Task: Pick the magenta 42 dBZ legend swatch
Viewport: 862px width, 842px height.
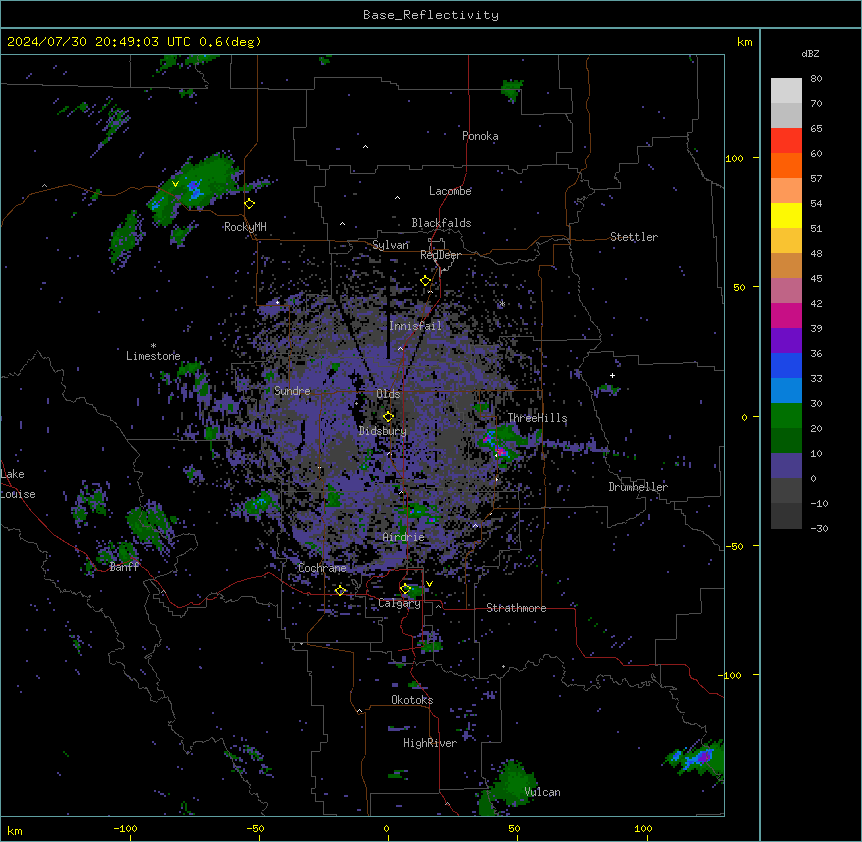Action: point(786,315)
